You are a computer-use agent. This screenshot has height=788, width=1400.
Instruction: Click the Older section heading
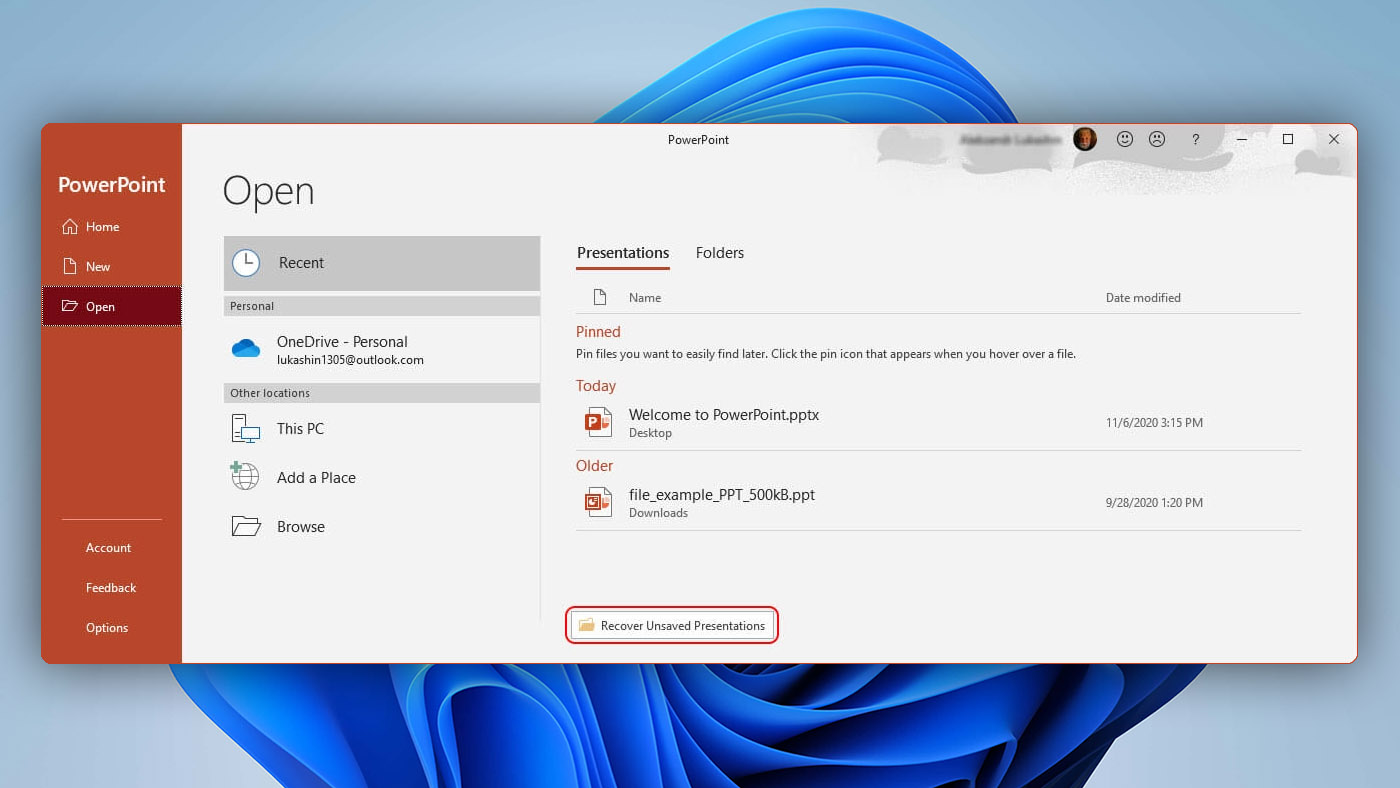coord(595,466)
